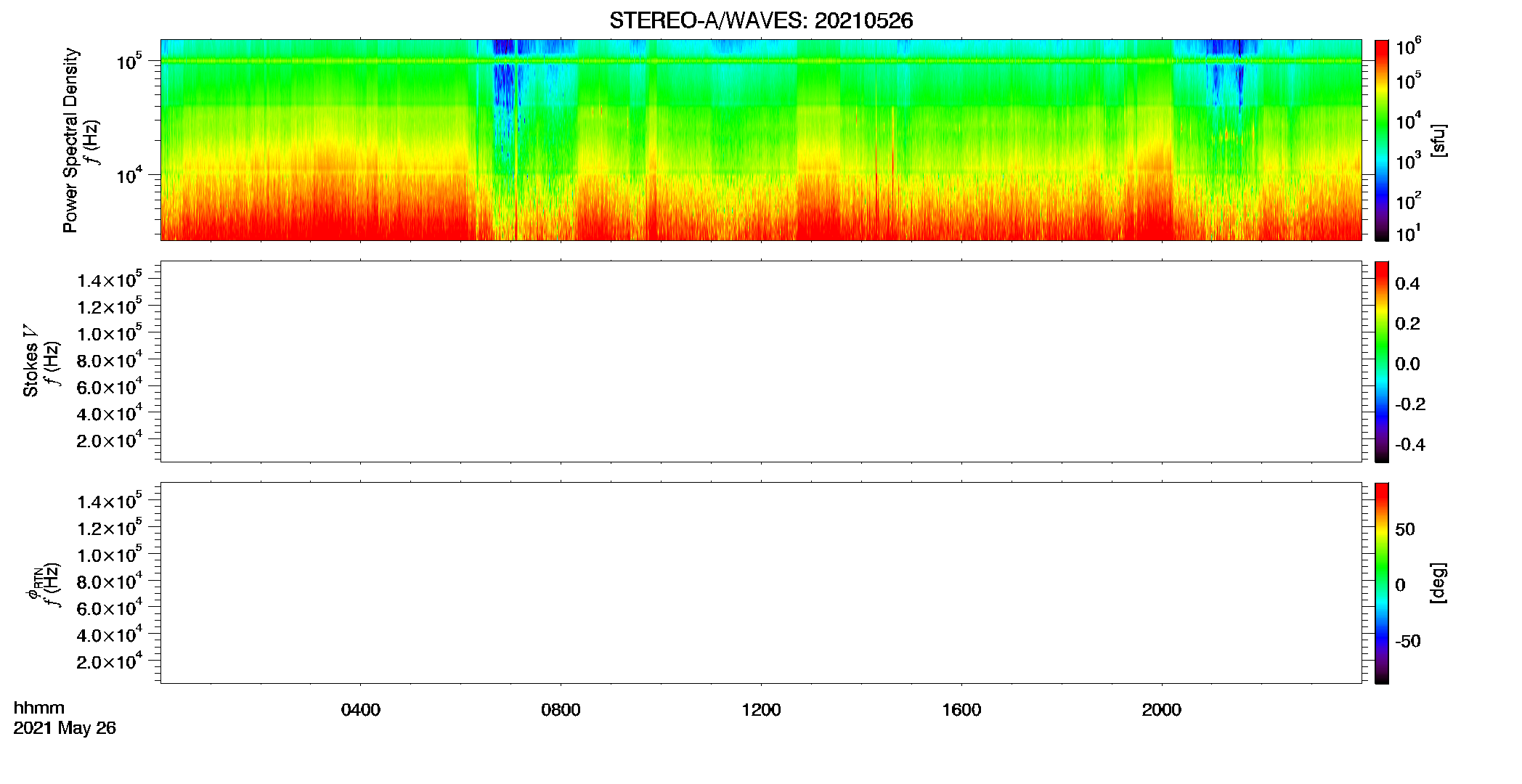Image resolution: width=1522 pixels, height=784 pixels.
Task: Click the Power Spectral Density spectrogram panel
Action: click(761, 139)
